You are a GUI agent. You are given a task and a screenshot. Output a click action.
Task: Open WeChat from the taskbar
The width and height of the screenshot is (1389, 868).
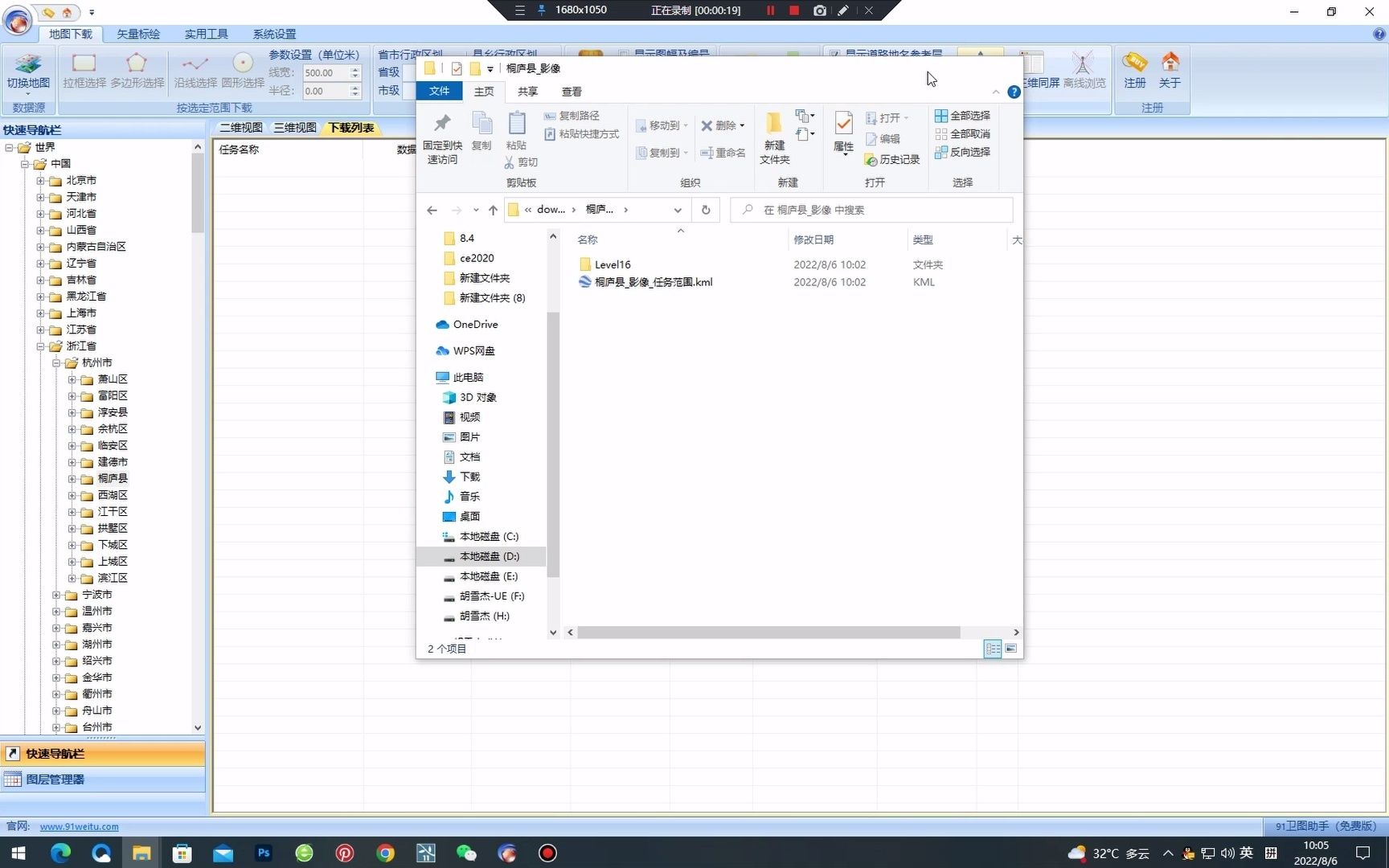click(466, 853)
